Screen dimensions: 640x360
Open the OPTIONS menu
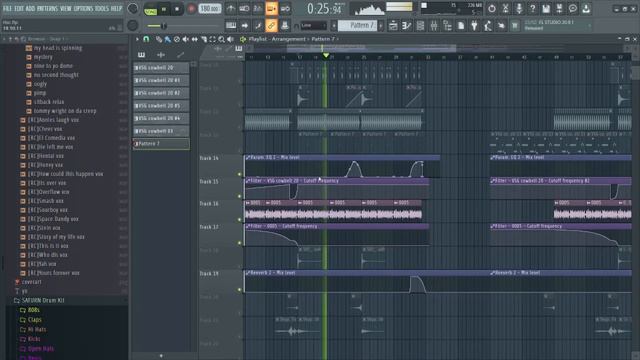pyautogui.click(x=83, y=9)
